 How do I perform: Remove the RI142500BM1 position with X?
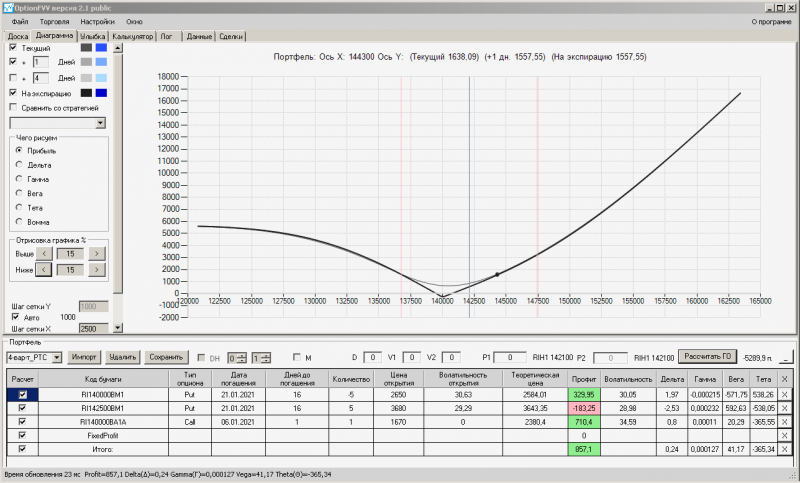point(784,408)
